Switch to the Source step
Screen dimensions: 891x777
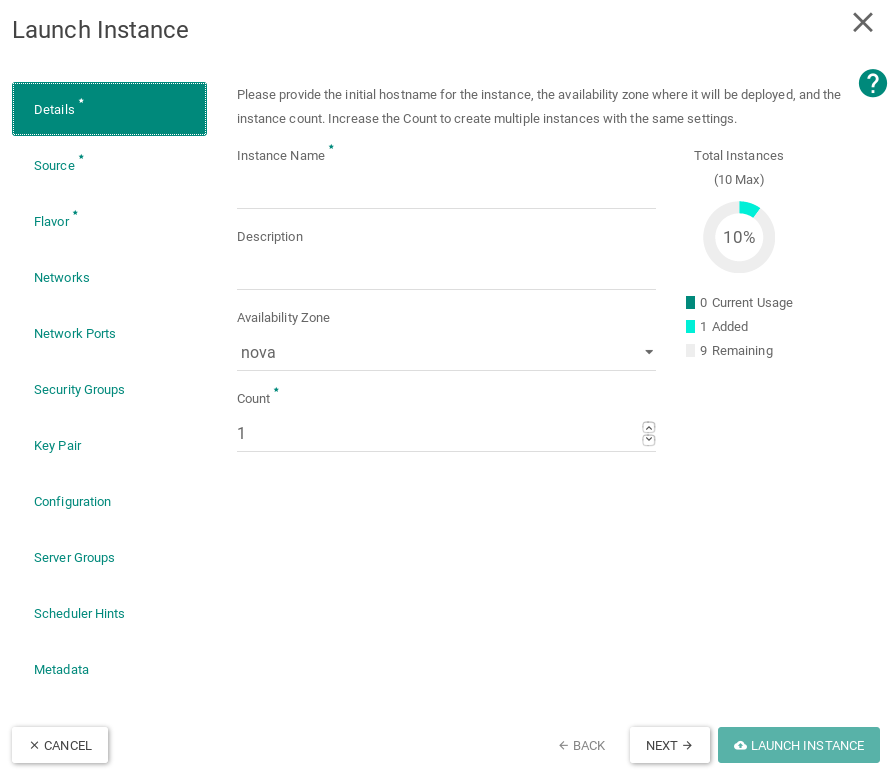pyautogui.click(x=54, y=165)
